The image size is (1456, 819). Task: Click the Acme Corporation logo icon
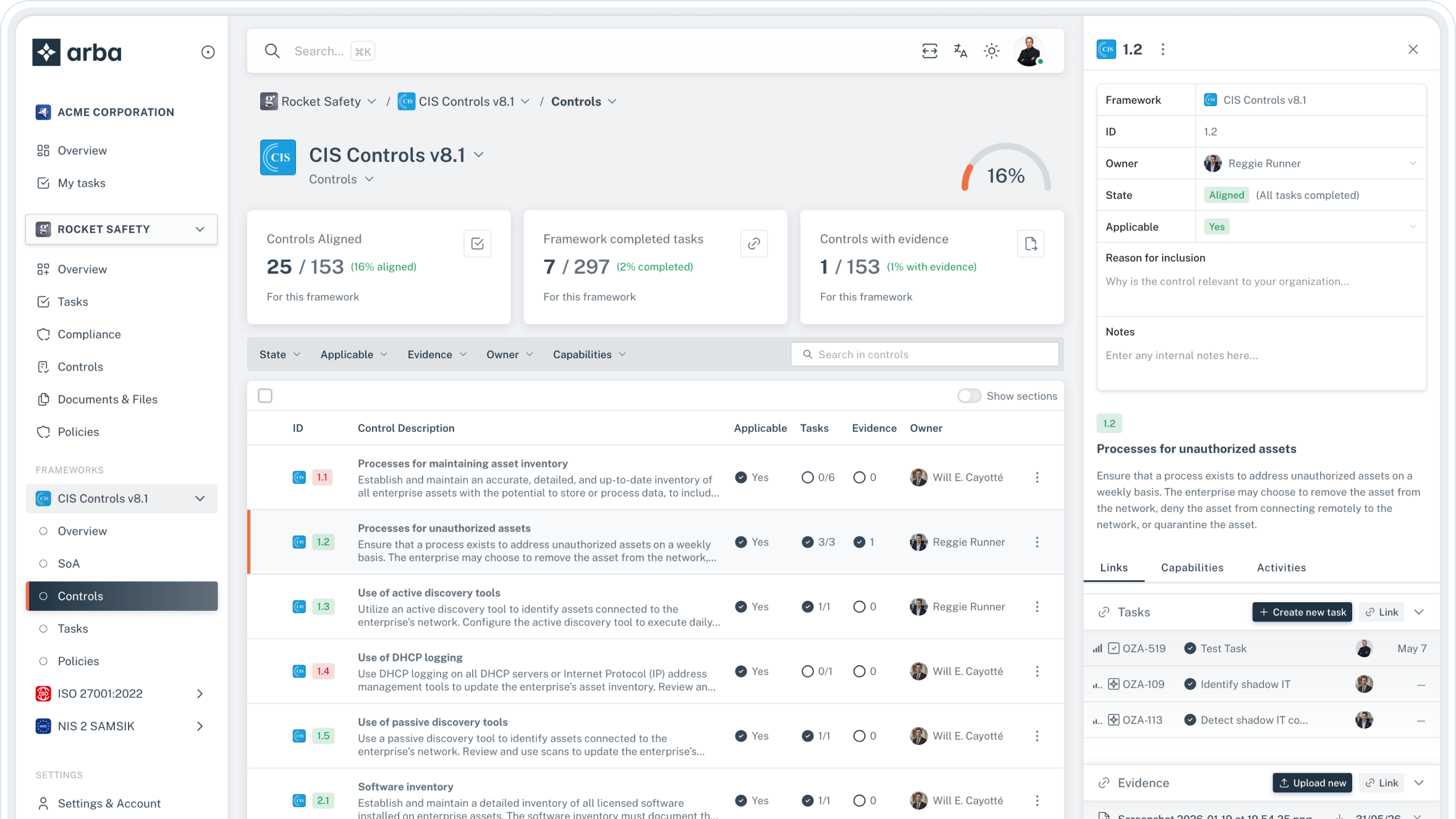43,112
